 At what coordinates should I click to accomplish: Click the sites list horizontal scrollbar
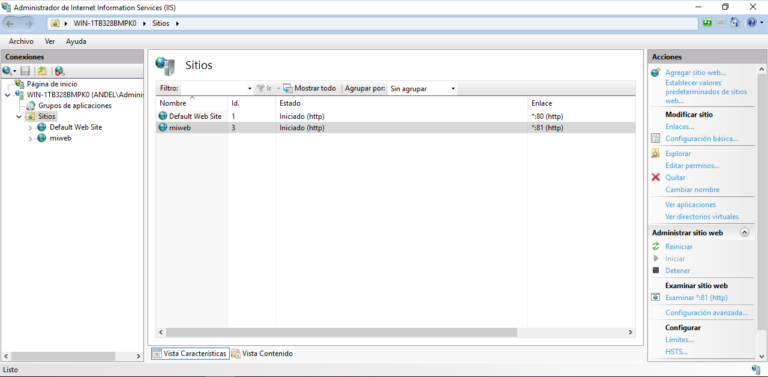pos(395,332)
